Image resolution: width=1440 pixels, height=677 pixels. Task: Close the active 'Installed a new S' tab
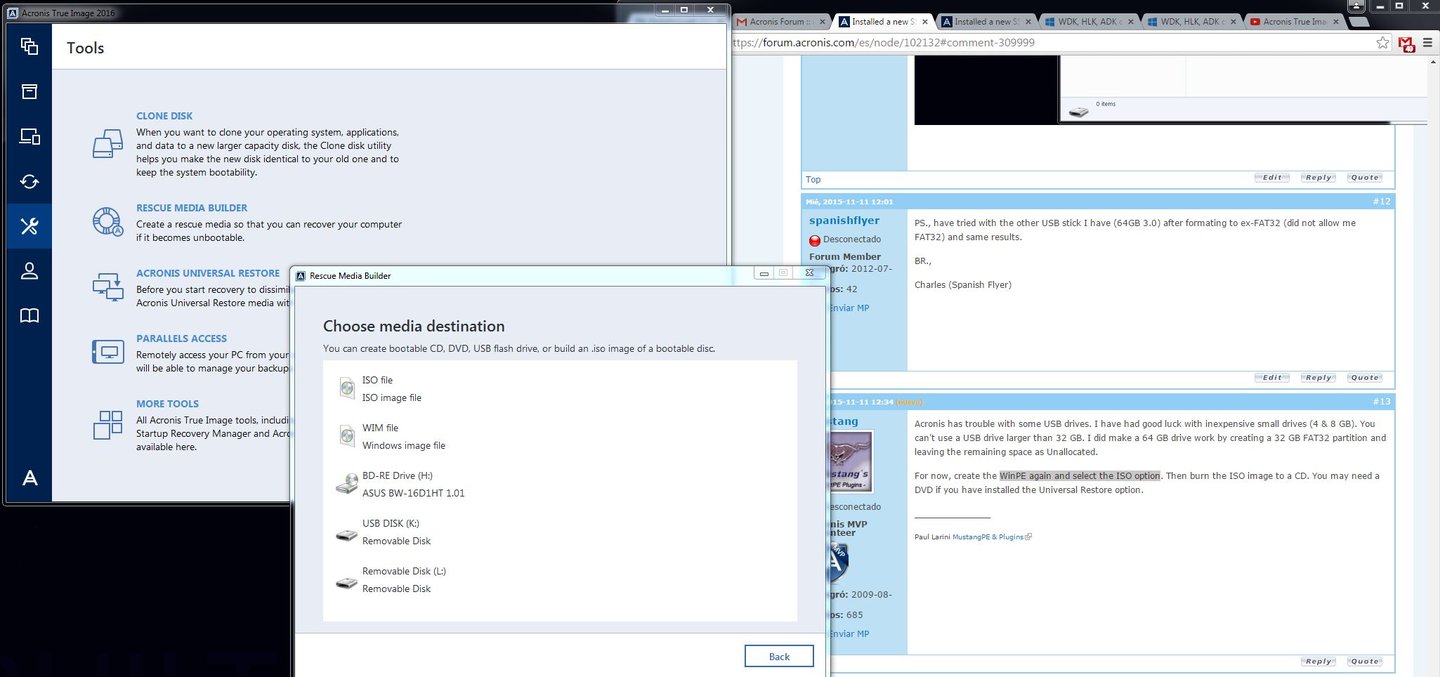click(x=924, y=21)
